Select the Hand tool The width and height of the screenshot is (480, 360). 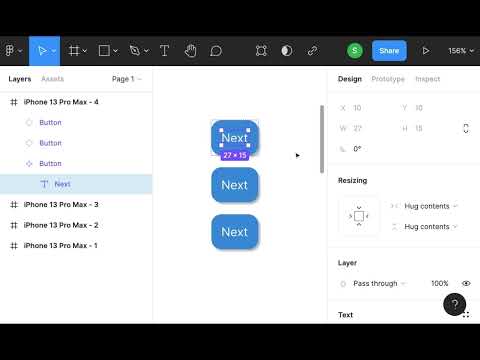coord(190,51)
